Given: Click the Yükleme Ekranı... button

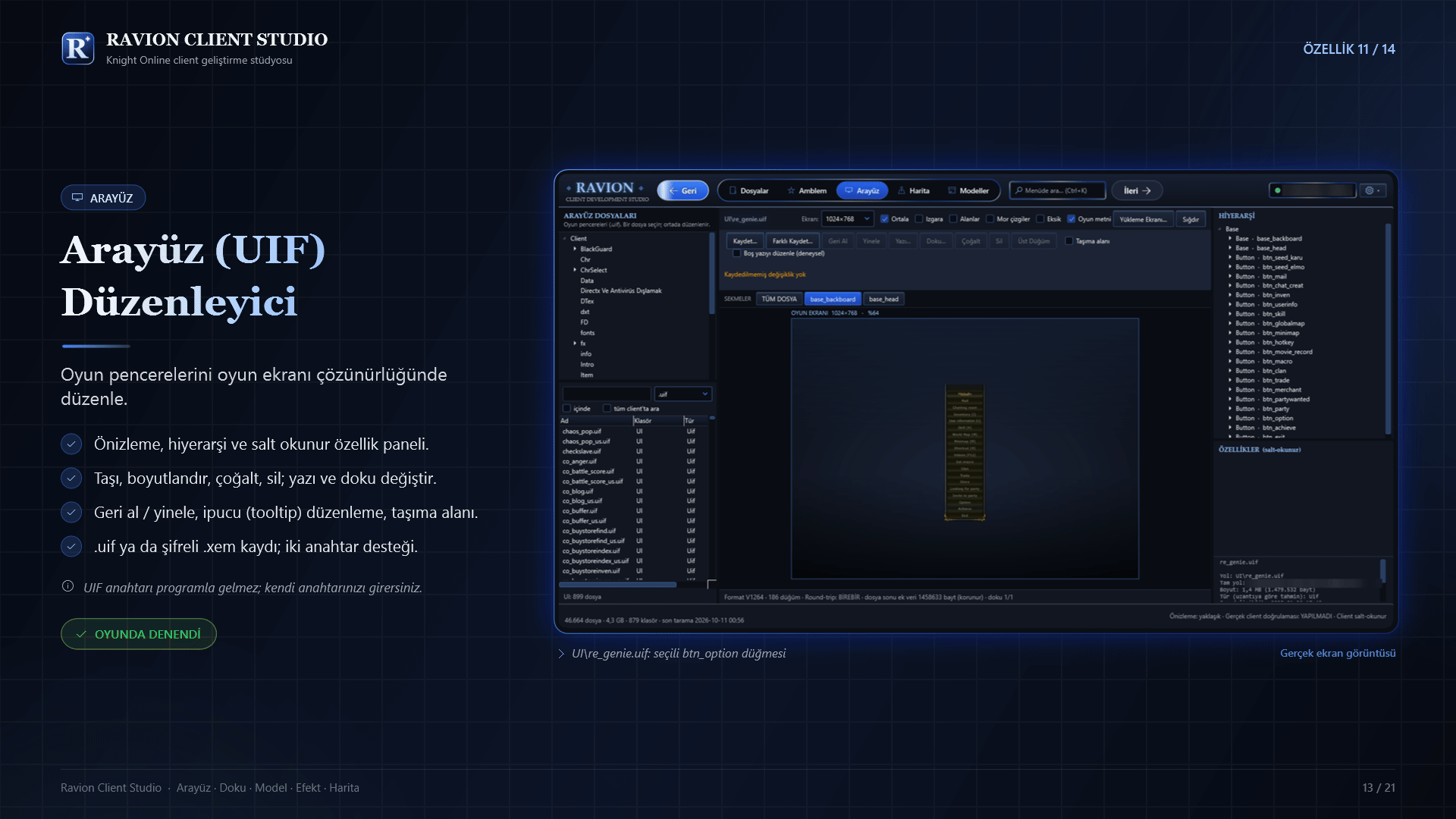Looking at the screenshot, I should coord(1144,219).
